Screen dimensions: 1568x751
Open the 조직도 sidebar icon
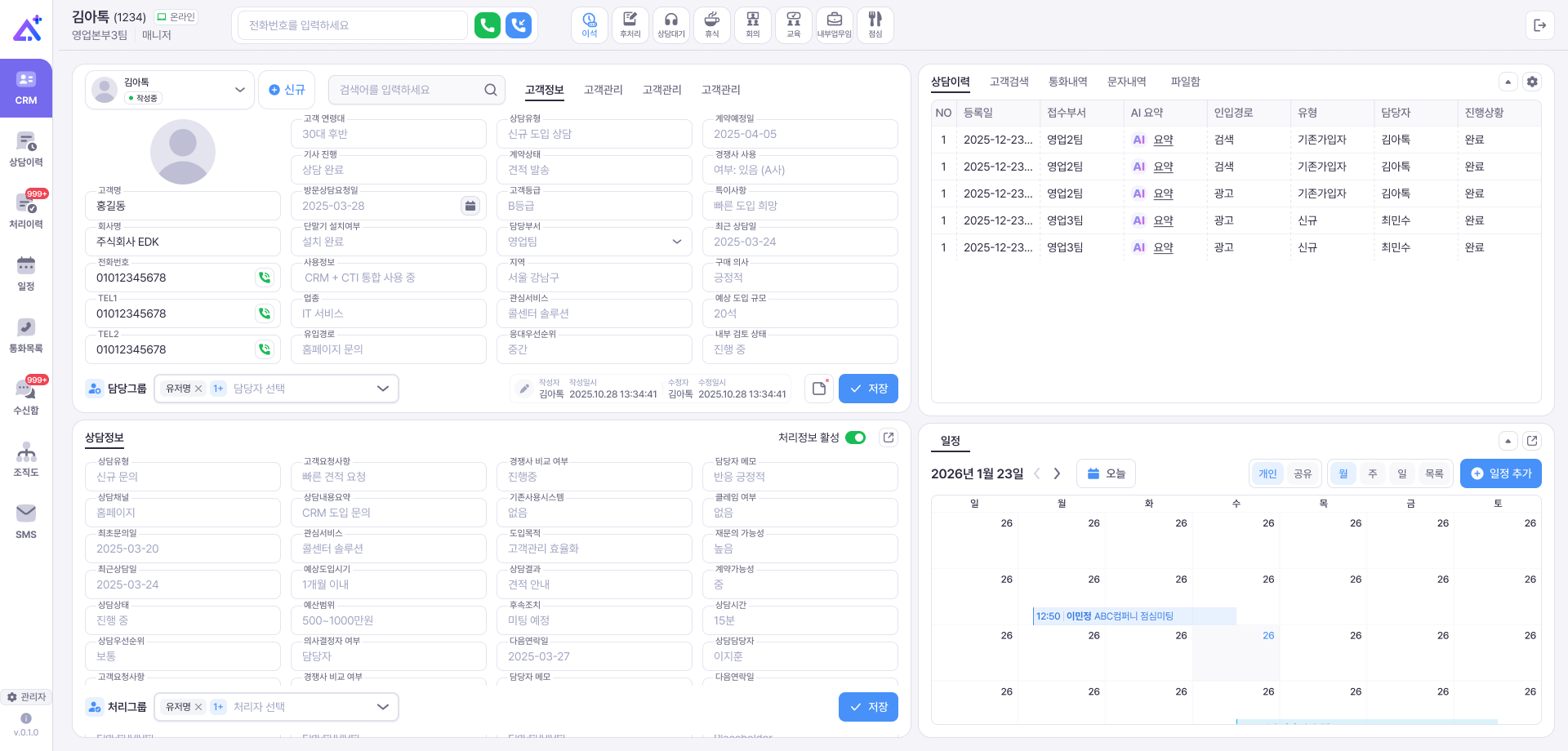click(26, 460)
